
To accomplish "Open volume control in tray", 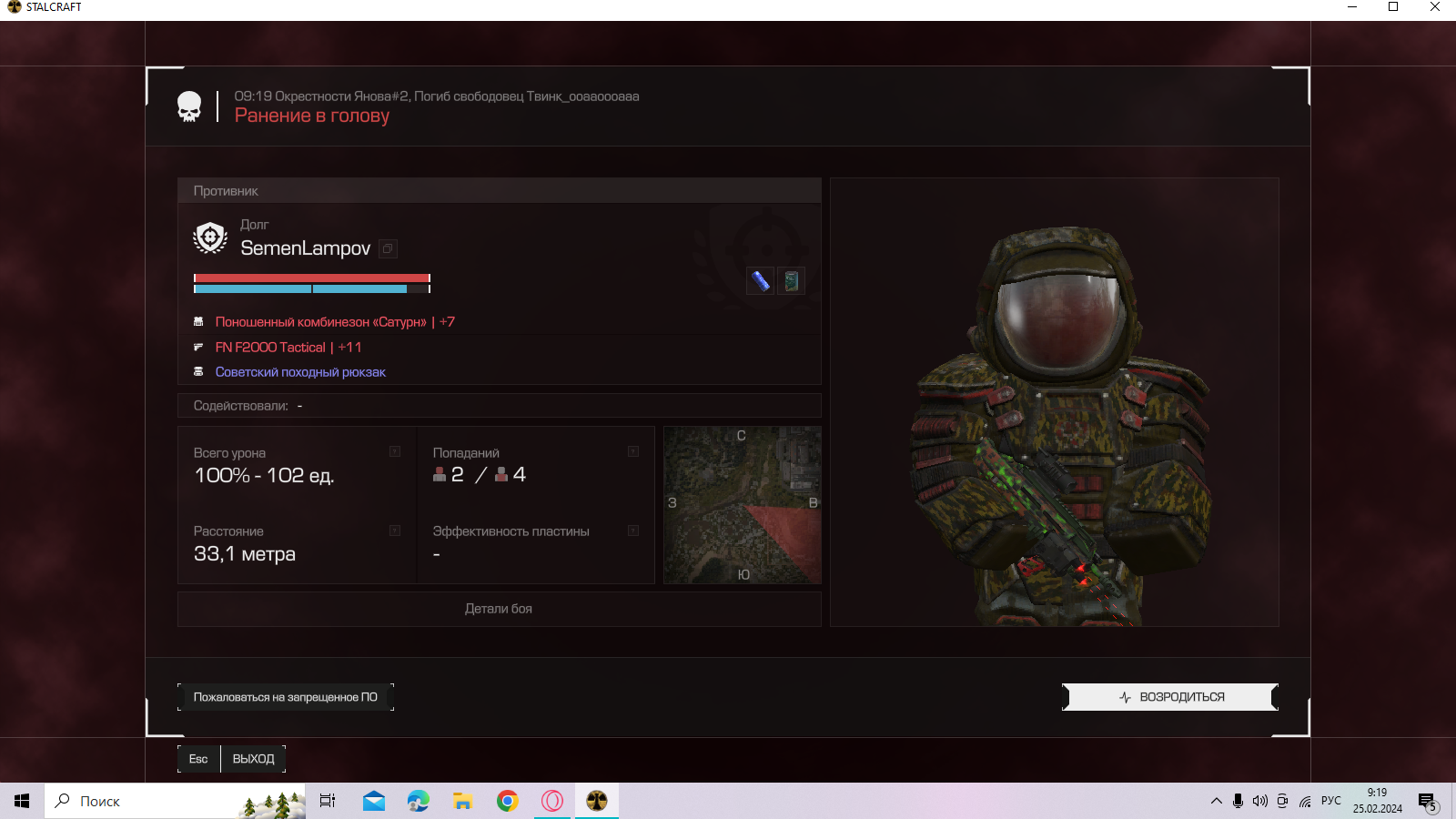I will pyautogui.click(x=1259, y=801).
